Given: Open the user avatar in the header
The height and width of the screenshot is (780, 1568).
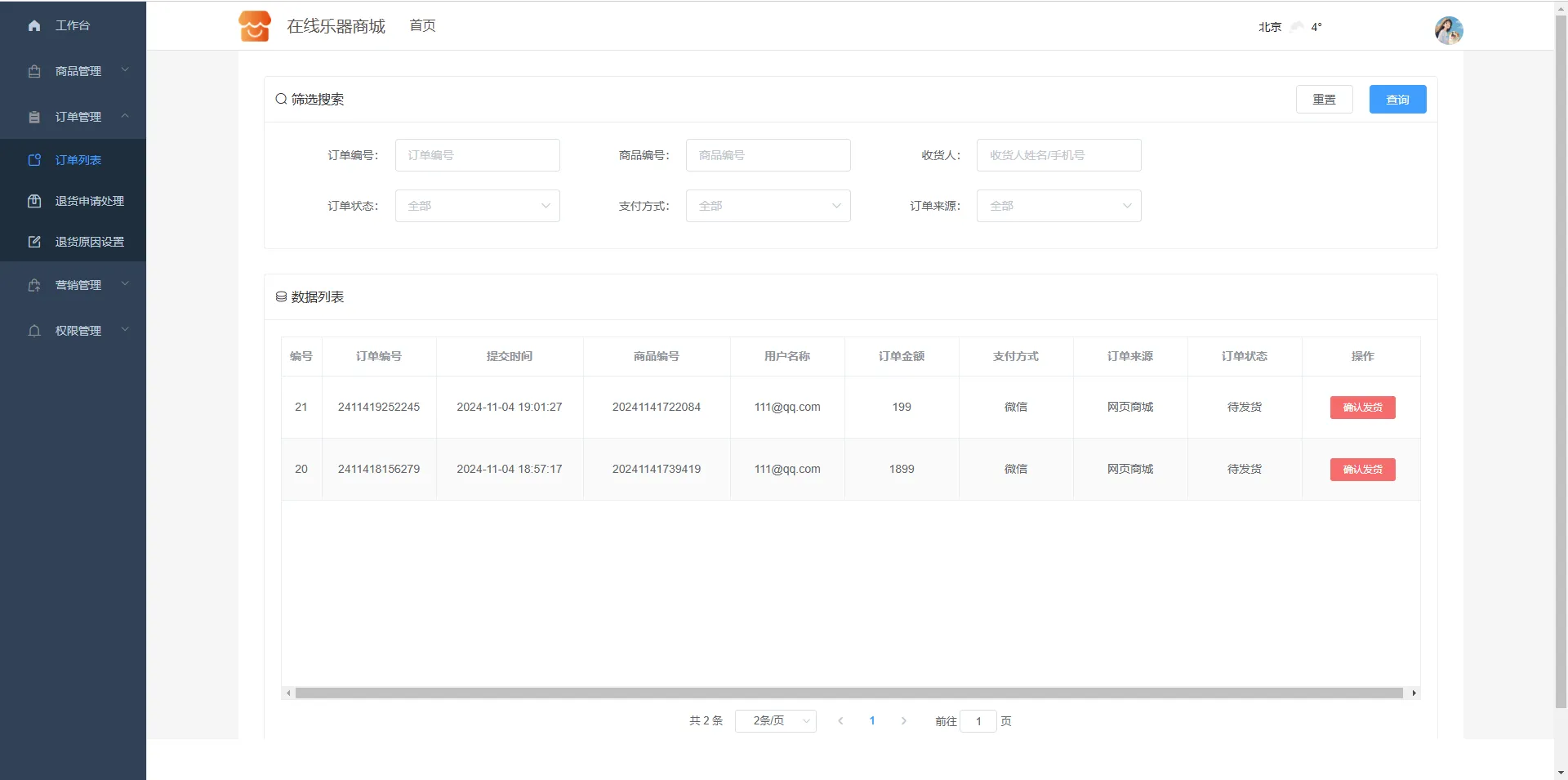Looking at the screenshot, I should tap(1448, 30).
